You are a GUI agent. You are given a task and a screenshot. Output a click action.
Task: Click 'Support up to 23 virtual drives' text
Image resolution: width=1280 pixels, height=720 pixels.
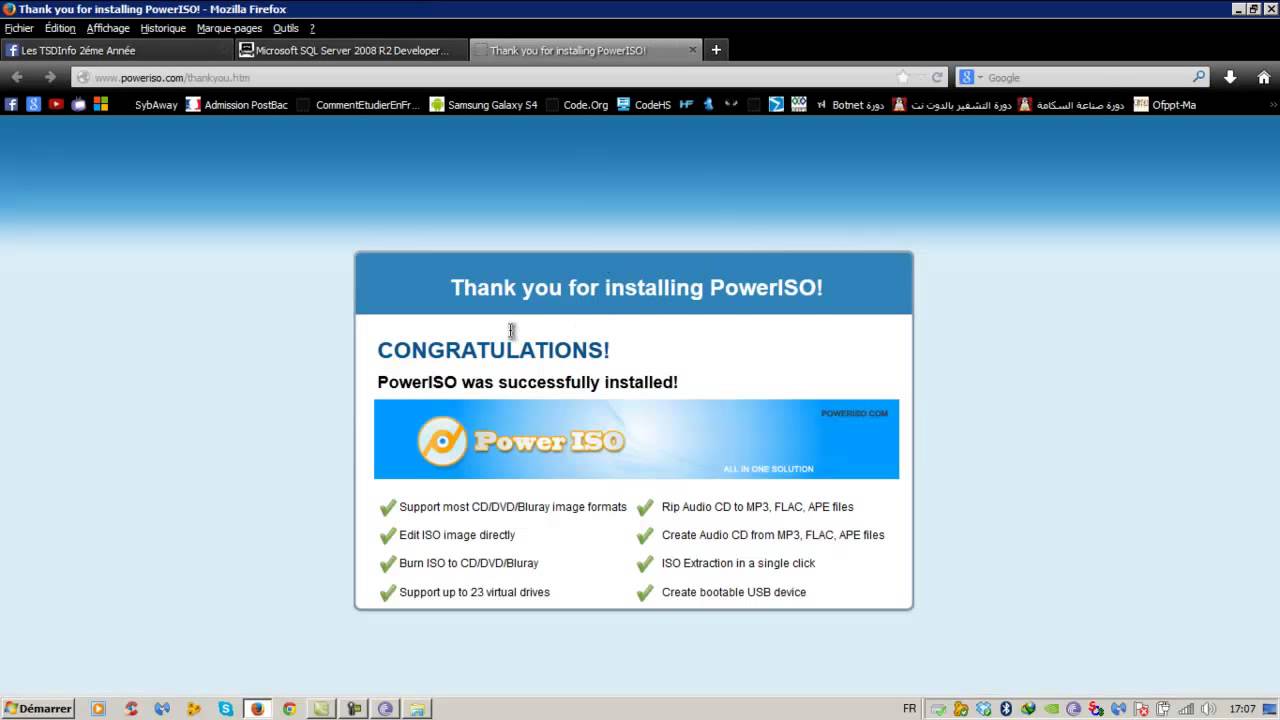[474, 592]
